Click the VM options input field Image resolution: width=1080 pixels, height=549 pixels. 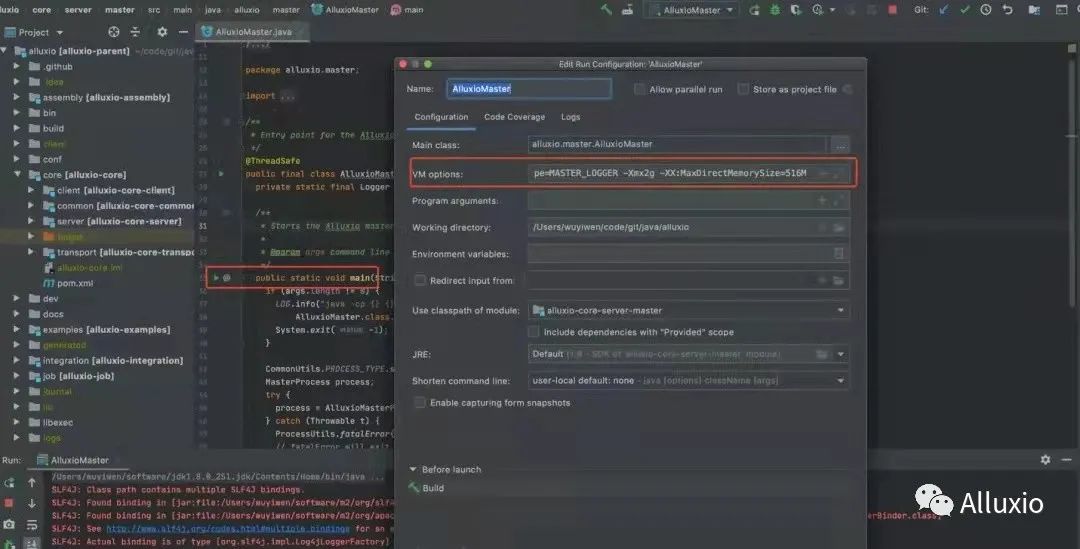(689, 173)
